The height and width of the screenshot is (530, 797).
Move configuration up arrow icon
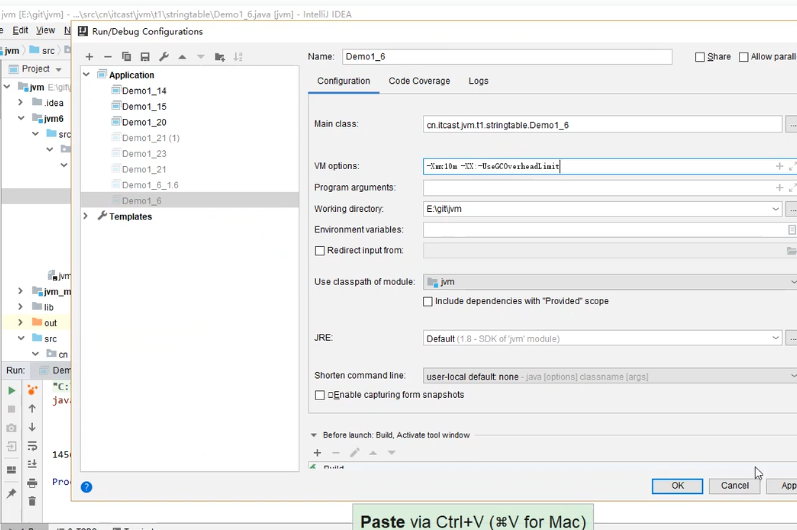click(x=182, y=57)
